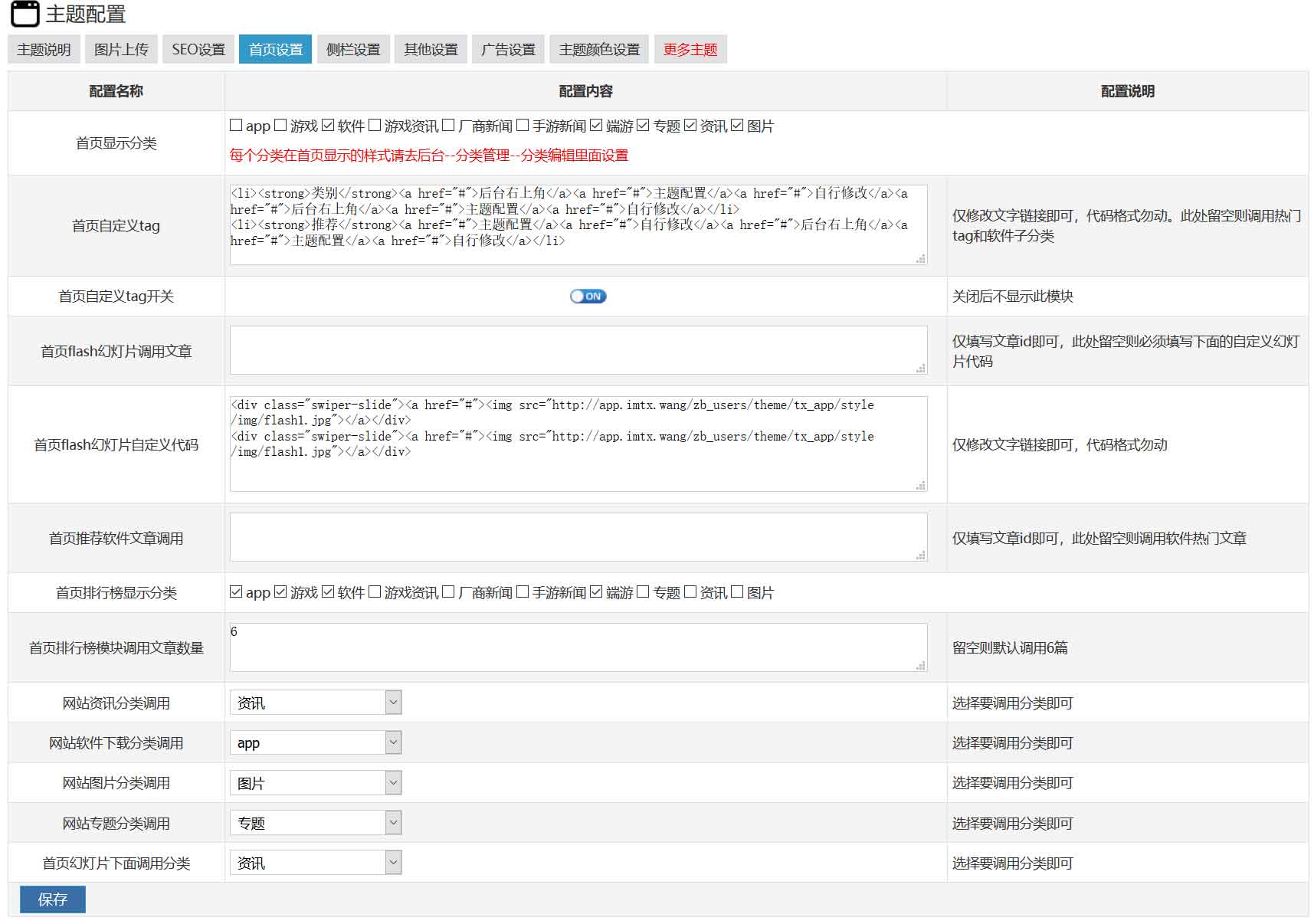Click the 关闭后不显示此模块 description text

click(x=1013, y=297)
